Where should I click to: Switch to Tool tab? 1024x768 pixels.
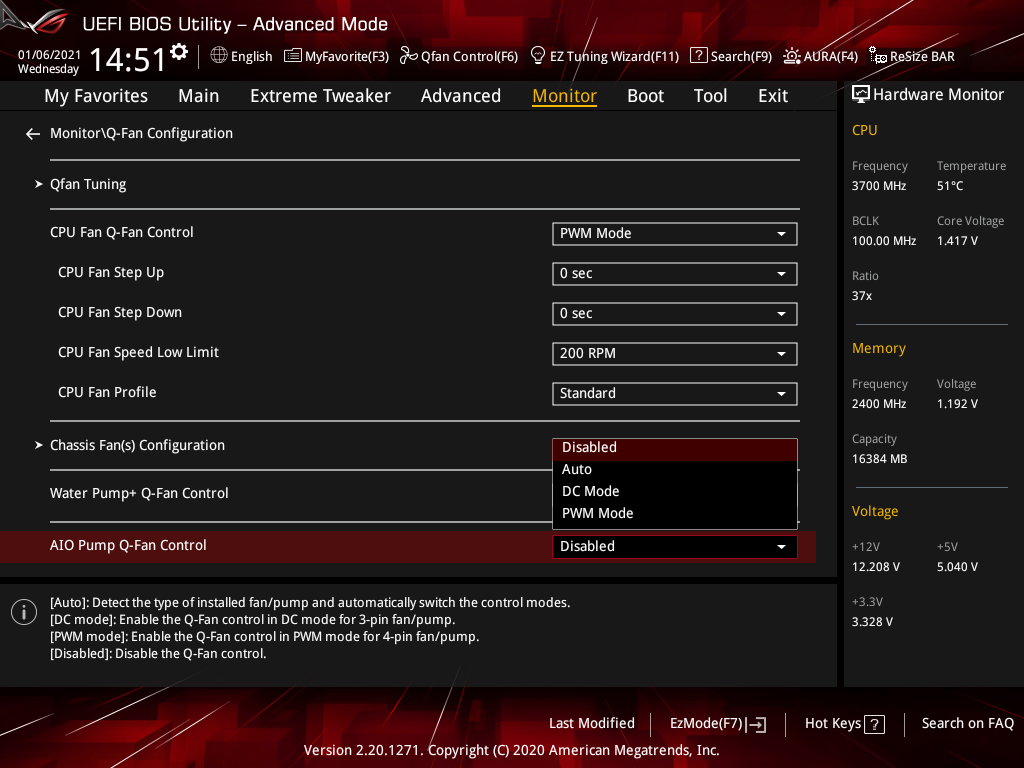(710, 96)
